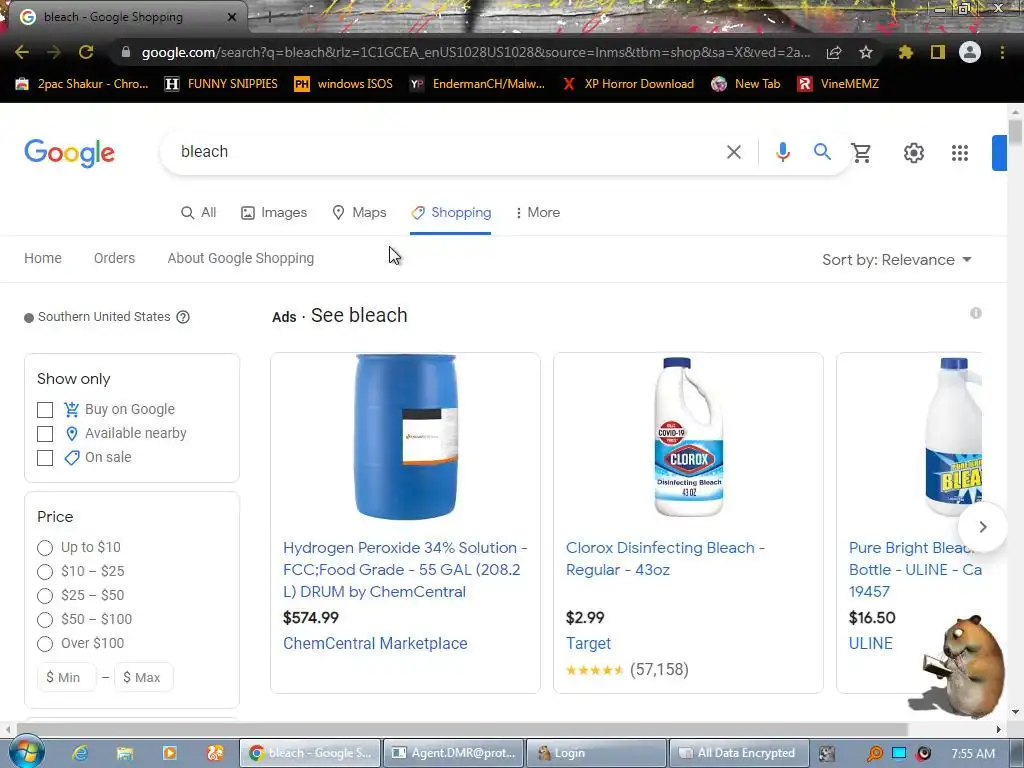Open the VineMEMZ bookmark

[839, 84]
